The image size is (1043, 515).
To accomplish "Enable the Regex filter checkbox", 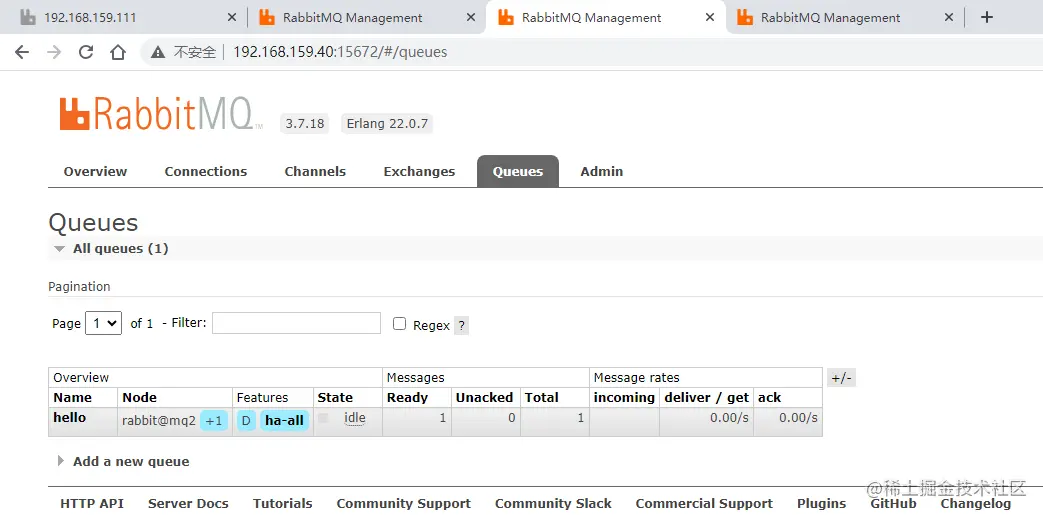I will 399,324.
